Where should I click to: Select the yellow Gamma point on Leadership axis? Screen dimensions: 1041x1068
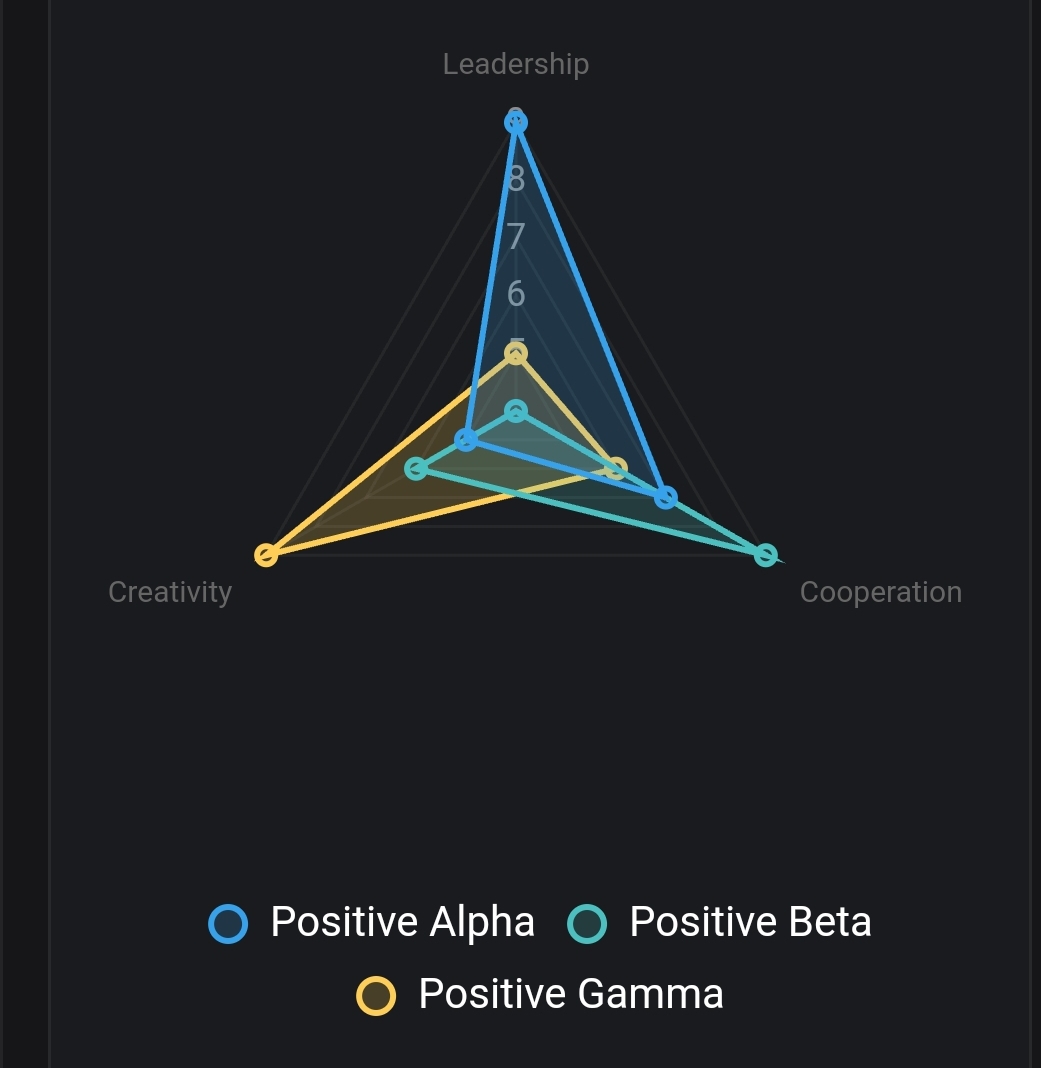(516, 353)
